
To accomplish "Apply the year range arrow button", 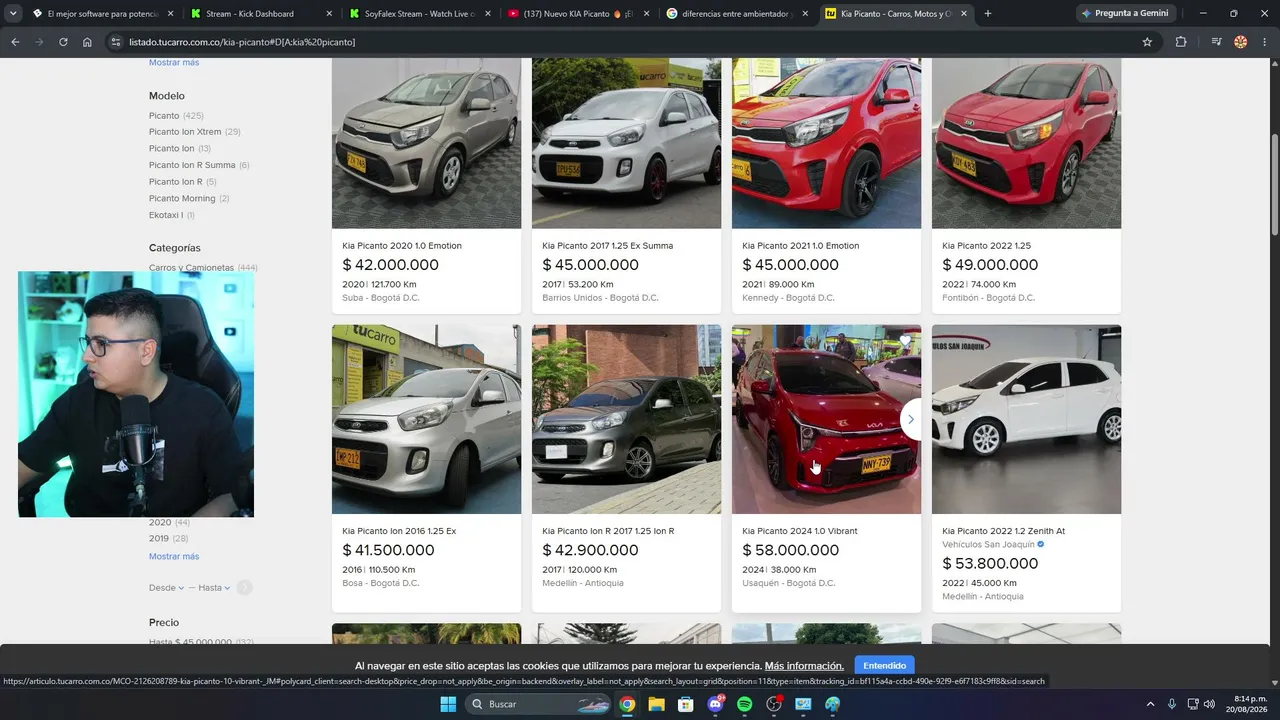I will coord(245,588).
